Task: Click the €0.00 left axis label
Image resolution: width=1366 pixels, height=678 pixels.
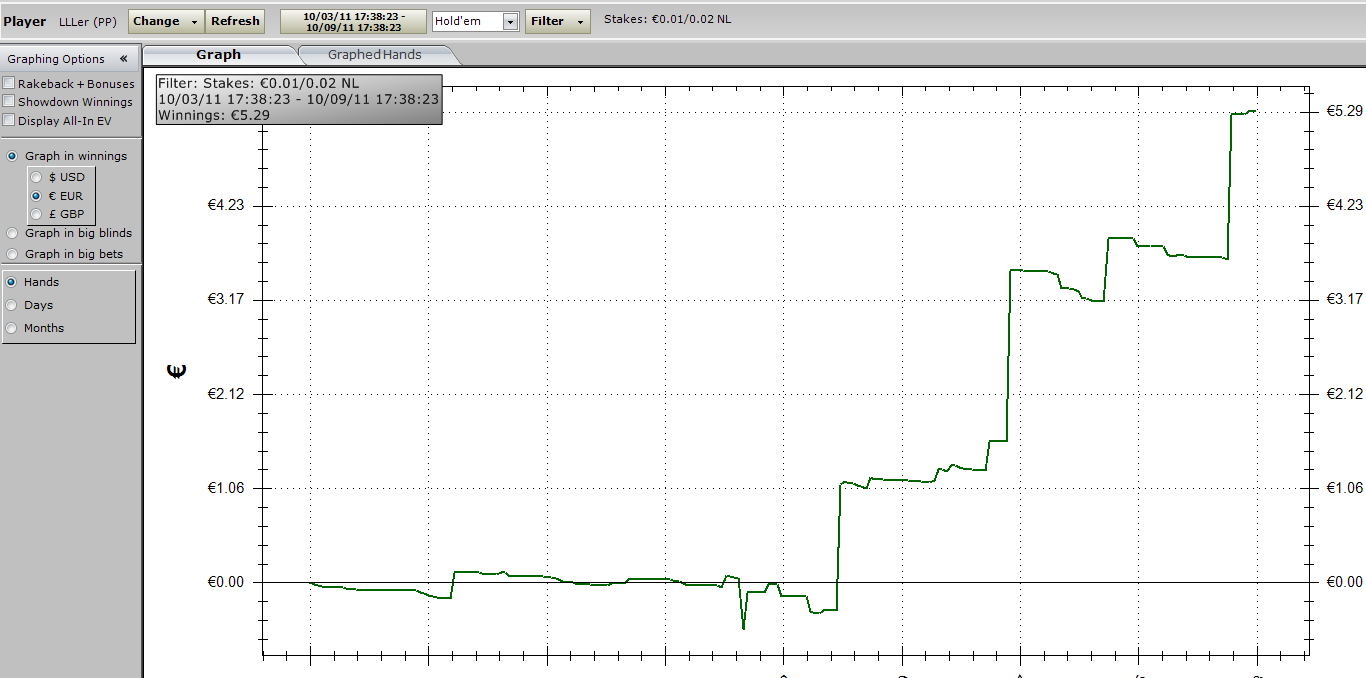Action: (x=226, y=581)
